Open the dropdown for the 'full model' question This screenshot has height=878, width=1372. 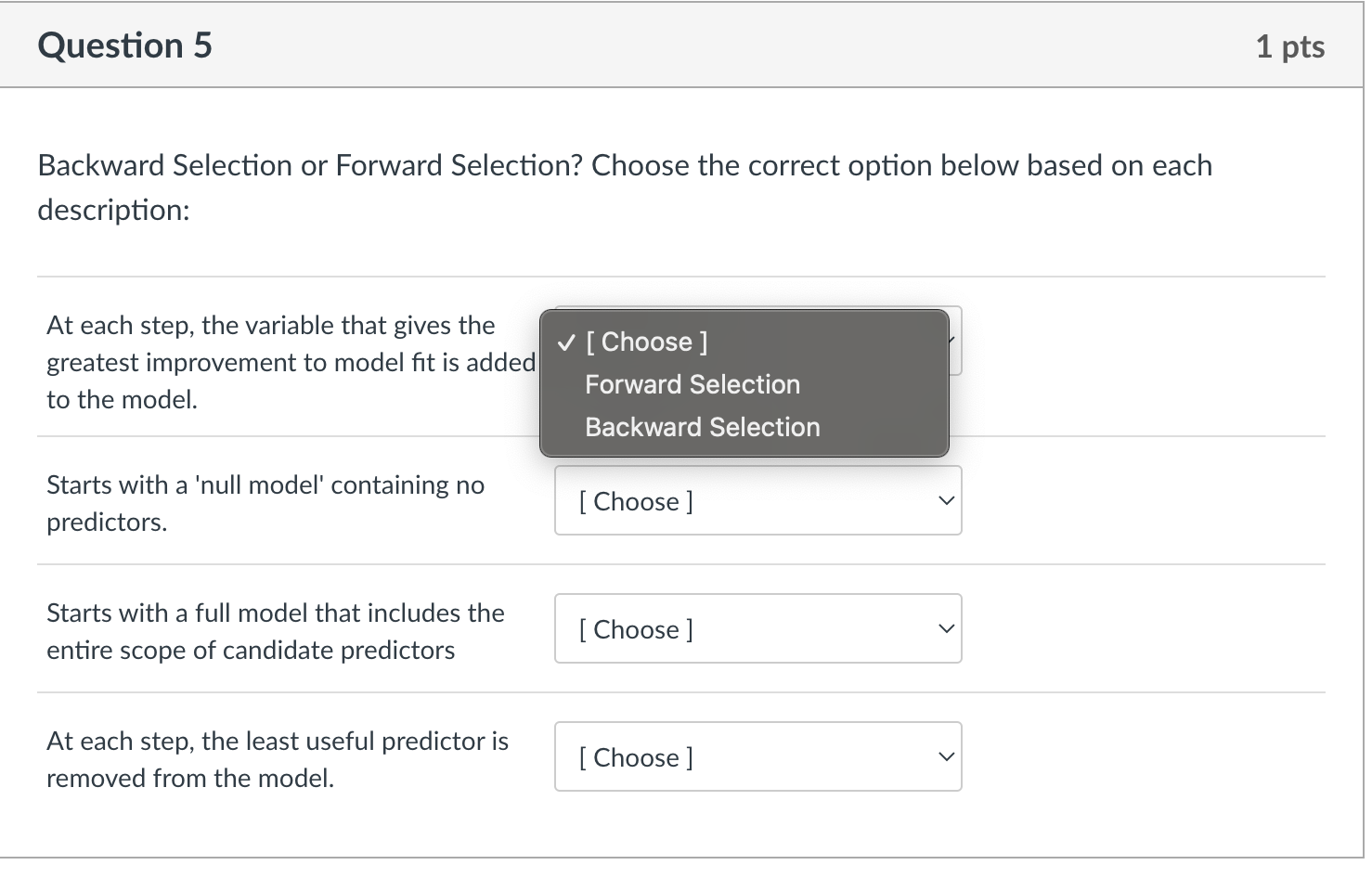coord(757,628)
